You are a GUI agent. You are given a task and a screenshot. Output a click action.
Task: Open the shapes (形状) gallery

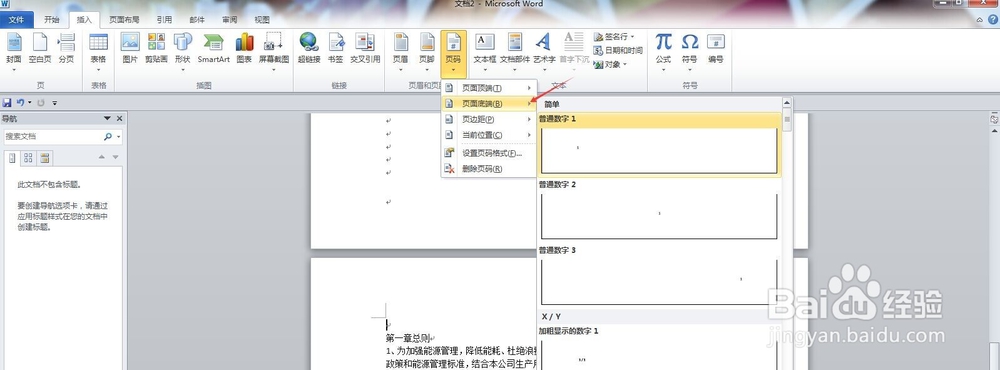click(182, 50)
